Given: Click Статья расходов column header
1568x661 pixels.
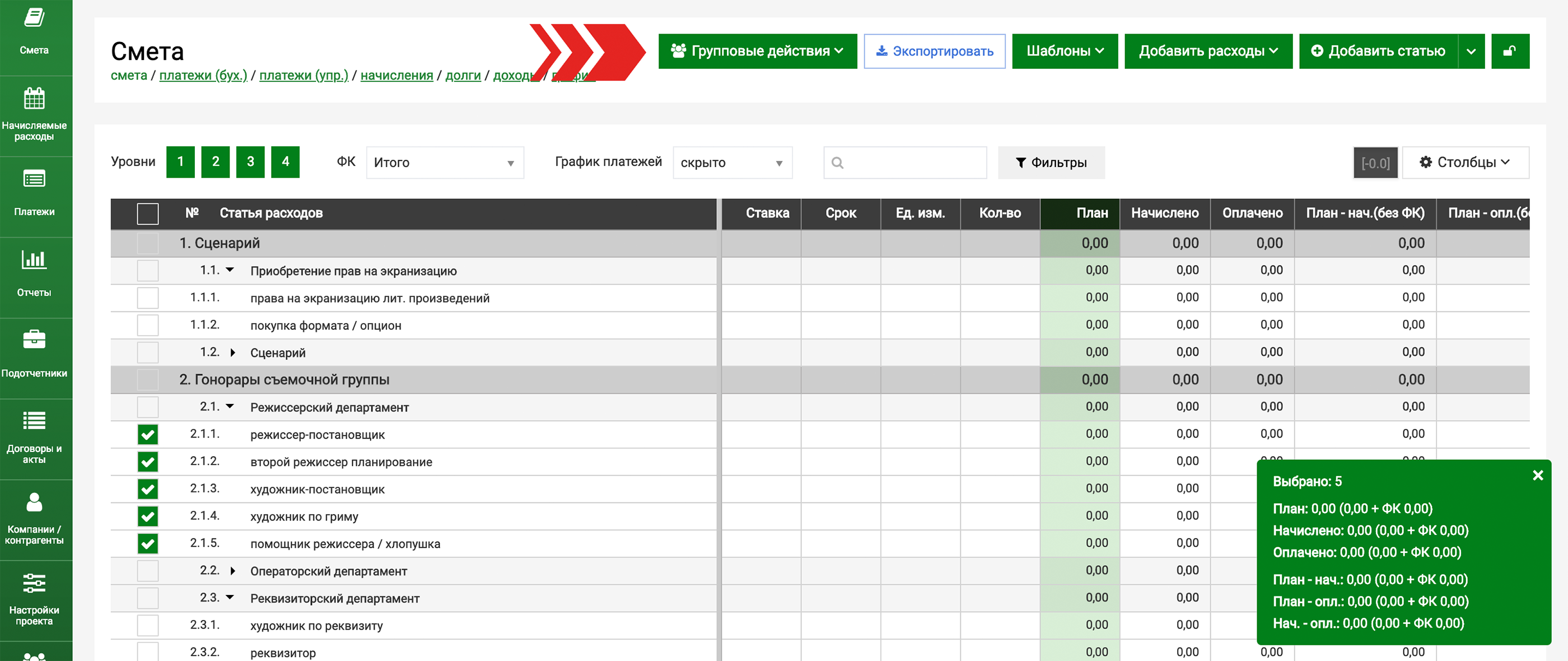Looking at the screenshot, I should 271,213.
